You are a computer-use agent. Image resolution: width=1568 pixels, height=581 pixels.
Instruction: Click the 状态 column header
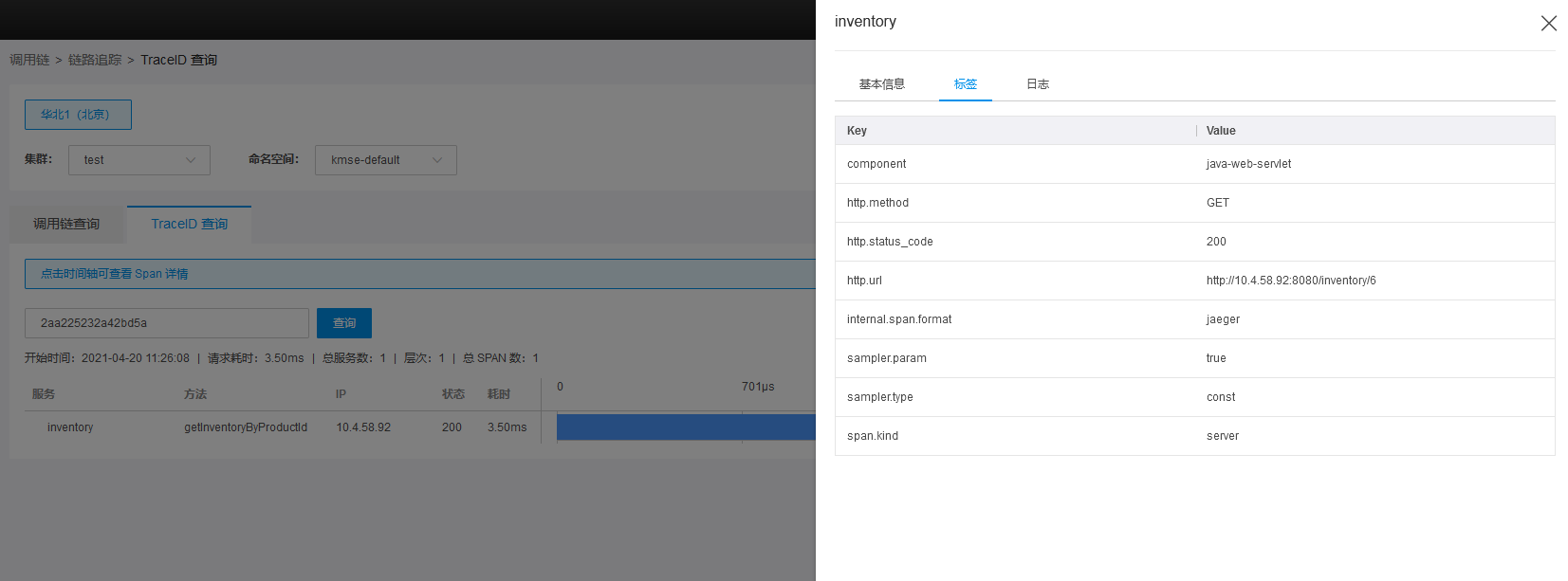[x=453, y=394]
